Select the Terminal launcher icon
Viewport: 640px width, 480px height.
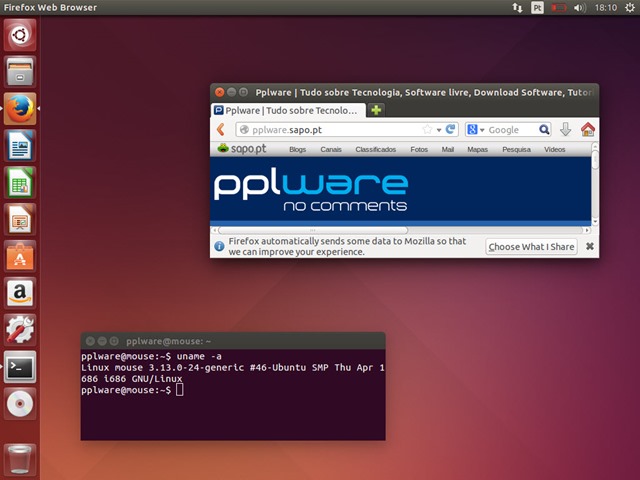[20, 367]
